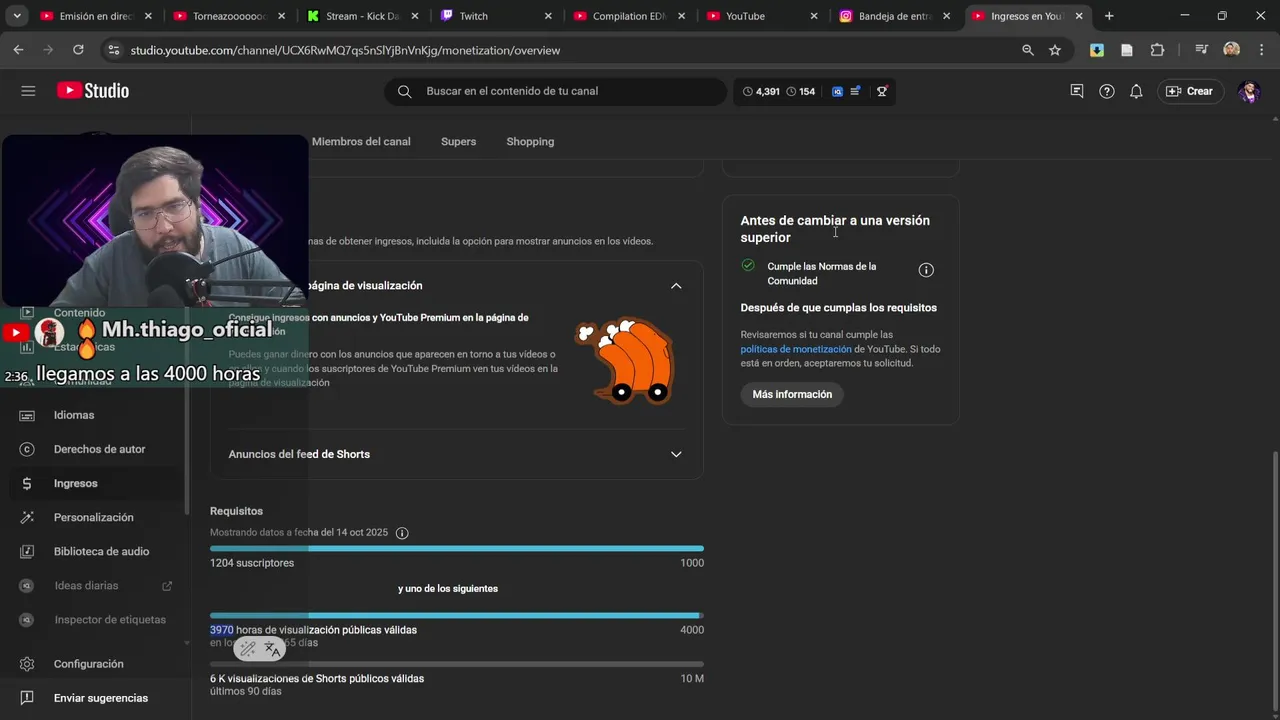Switch to Compilation EDM browser tab
The width and height of the screenshot is (1280, 720).
coord(628,16)
